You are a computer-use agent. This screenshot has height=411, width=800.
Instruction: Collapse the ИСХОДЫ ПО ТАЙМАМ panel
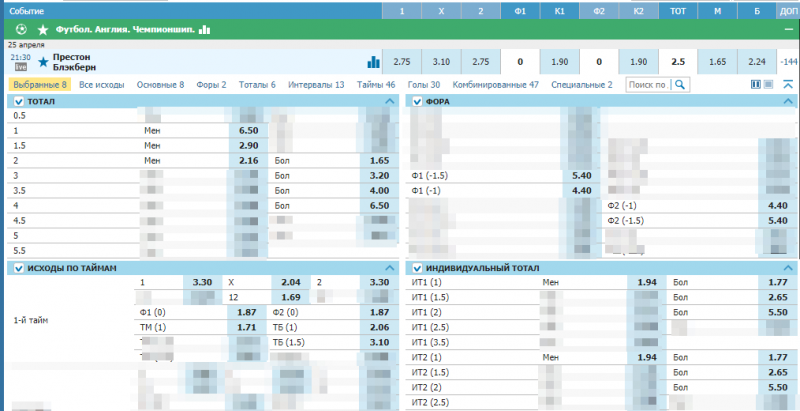click(x=390, y=268)
